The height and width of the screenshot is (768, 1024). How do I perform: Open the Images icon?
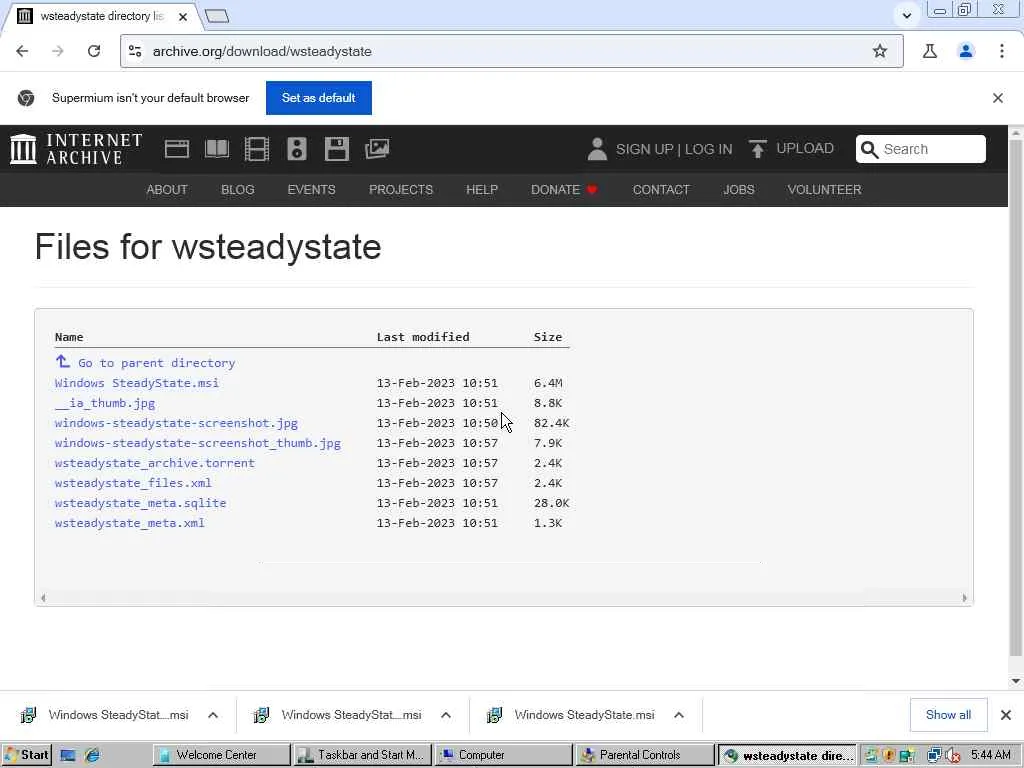pos(377,149)
